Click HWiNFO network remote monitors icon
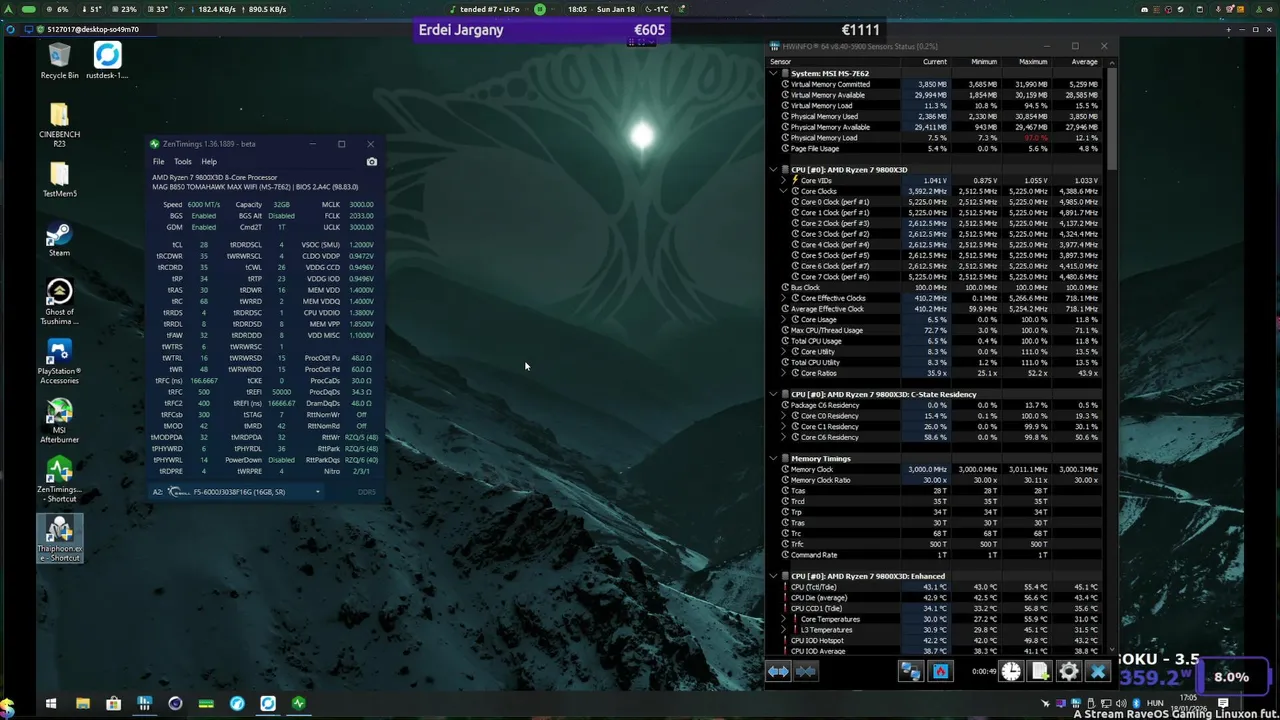Viewport: 1280px width, 720px height. (910, 672)
